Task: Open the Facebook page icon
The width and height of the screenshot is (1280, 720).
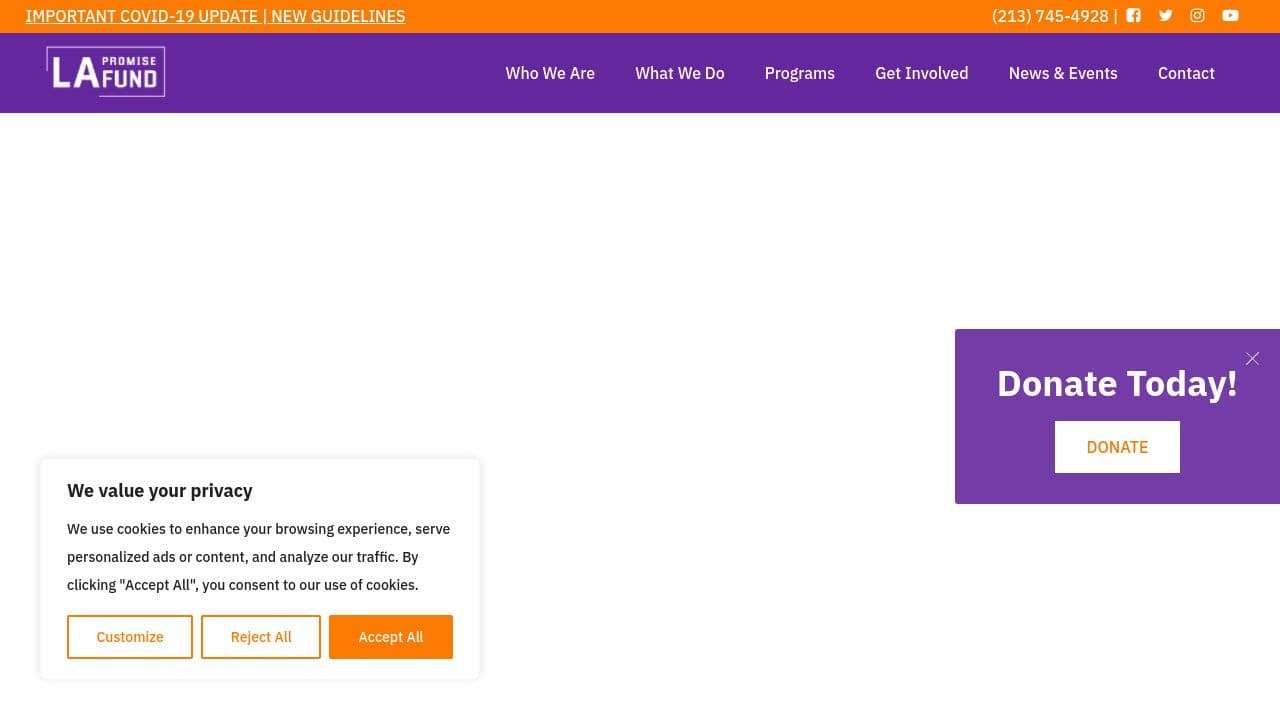Action: click(x=1133, y=16)
